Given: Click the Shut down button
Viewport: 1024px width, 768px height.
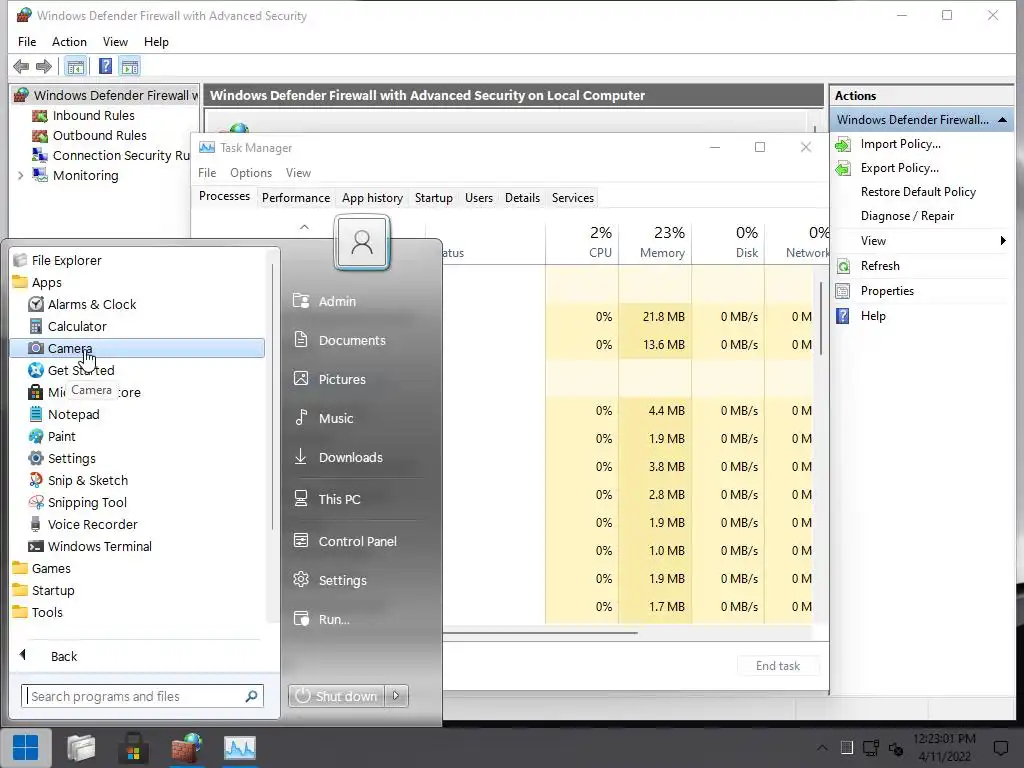Looking at the screenshot, I should click(x=337, y=696).
